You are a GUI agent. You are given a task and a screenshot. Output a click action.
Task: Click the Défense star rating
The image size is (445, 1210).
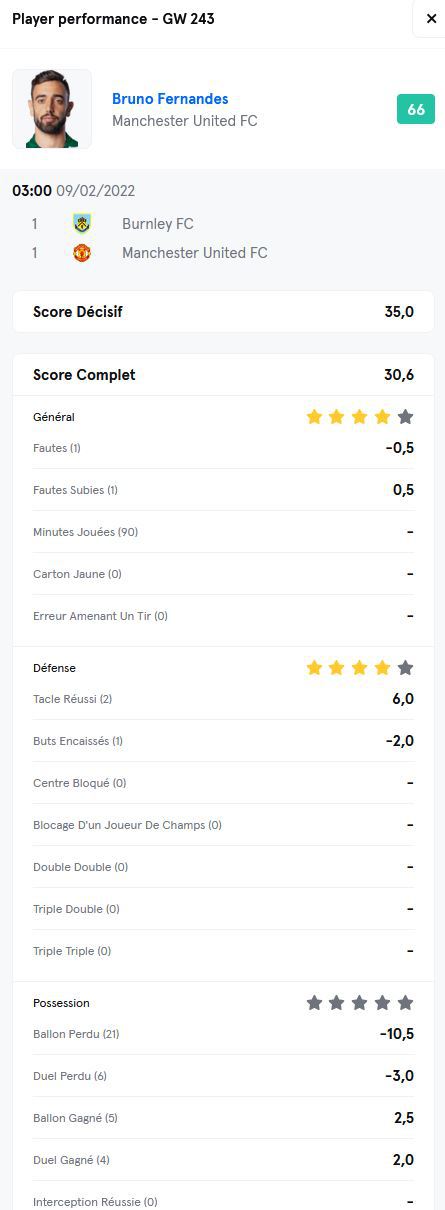[x=360, y=668]
